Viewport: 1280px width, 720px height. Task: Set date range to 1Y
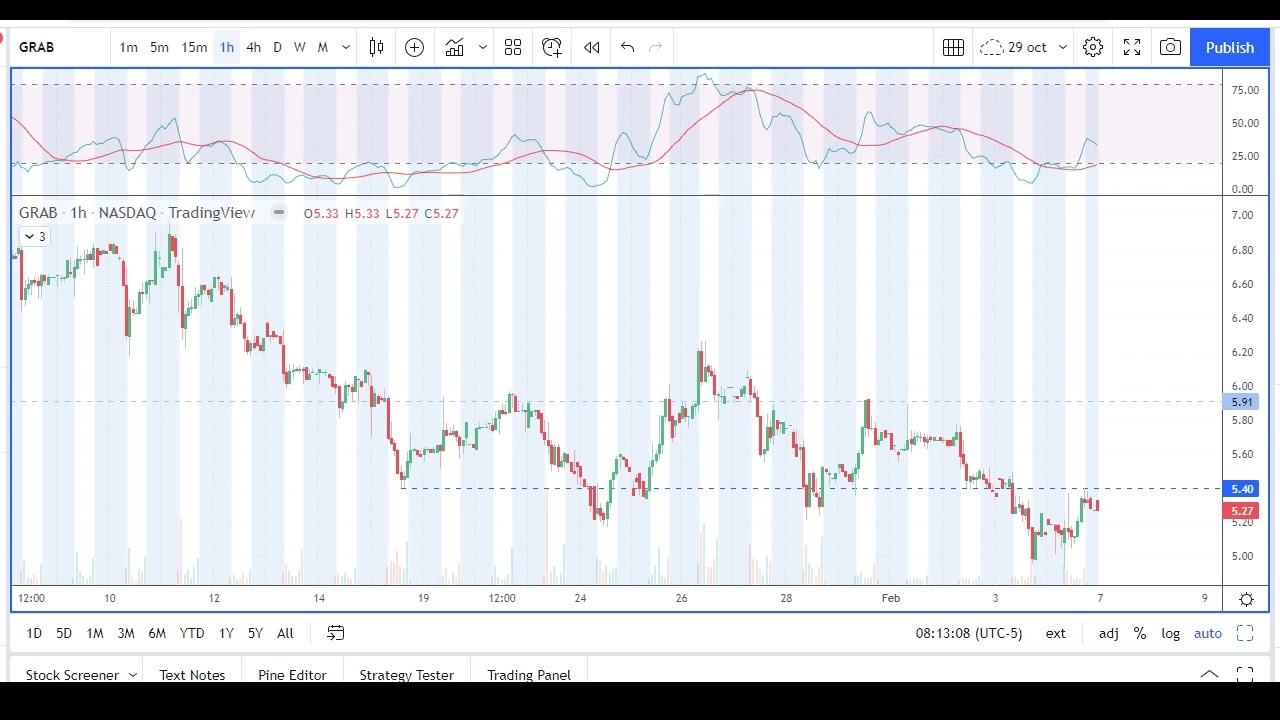point(226,633)
